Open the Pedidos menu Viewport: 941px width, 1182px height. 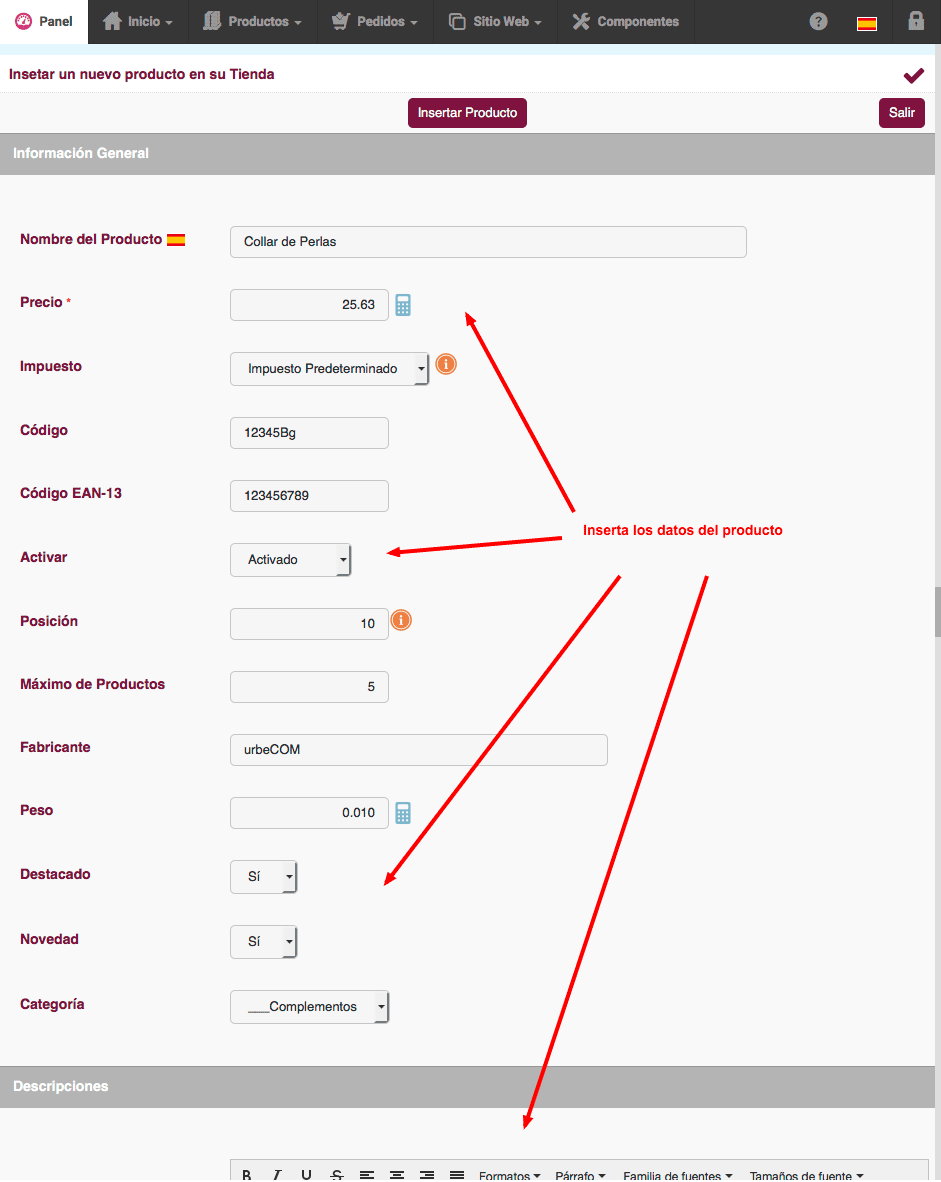tap(375, 21)
